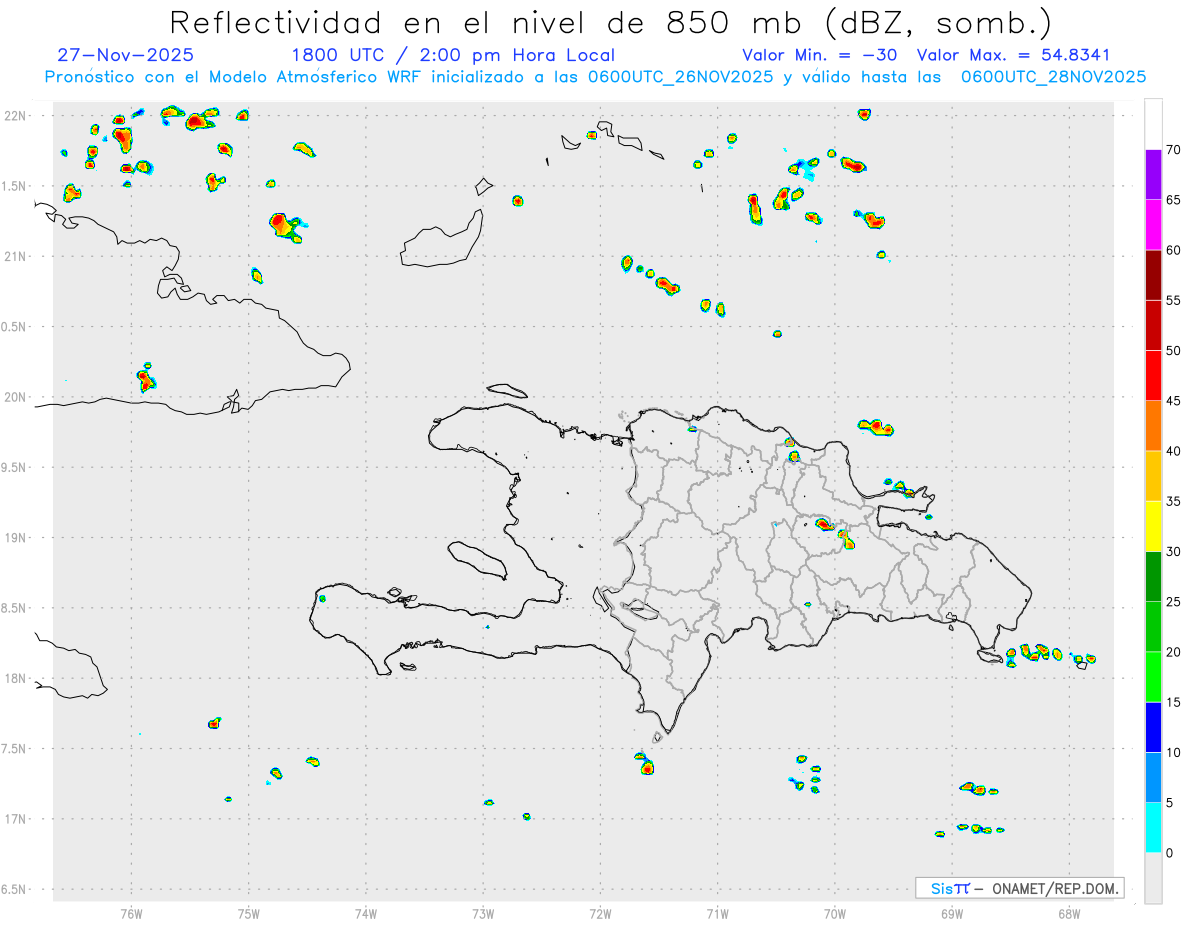Click the colorbar tick label "40"
The image size is (1200, 927).
1173,451
